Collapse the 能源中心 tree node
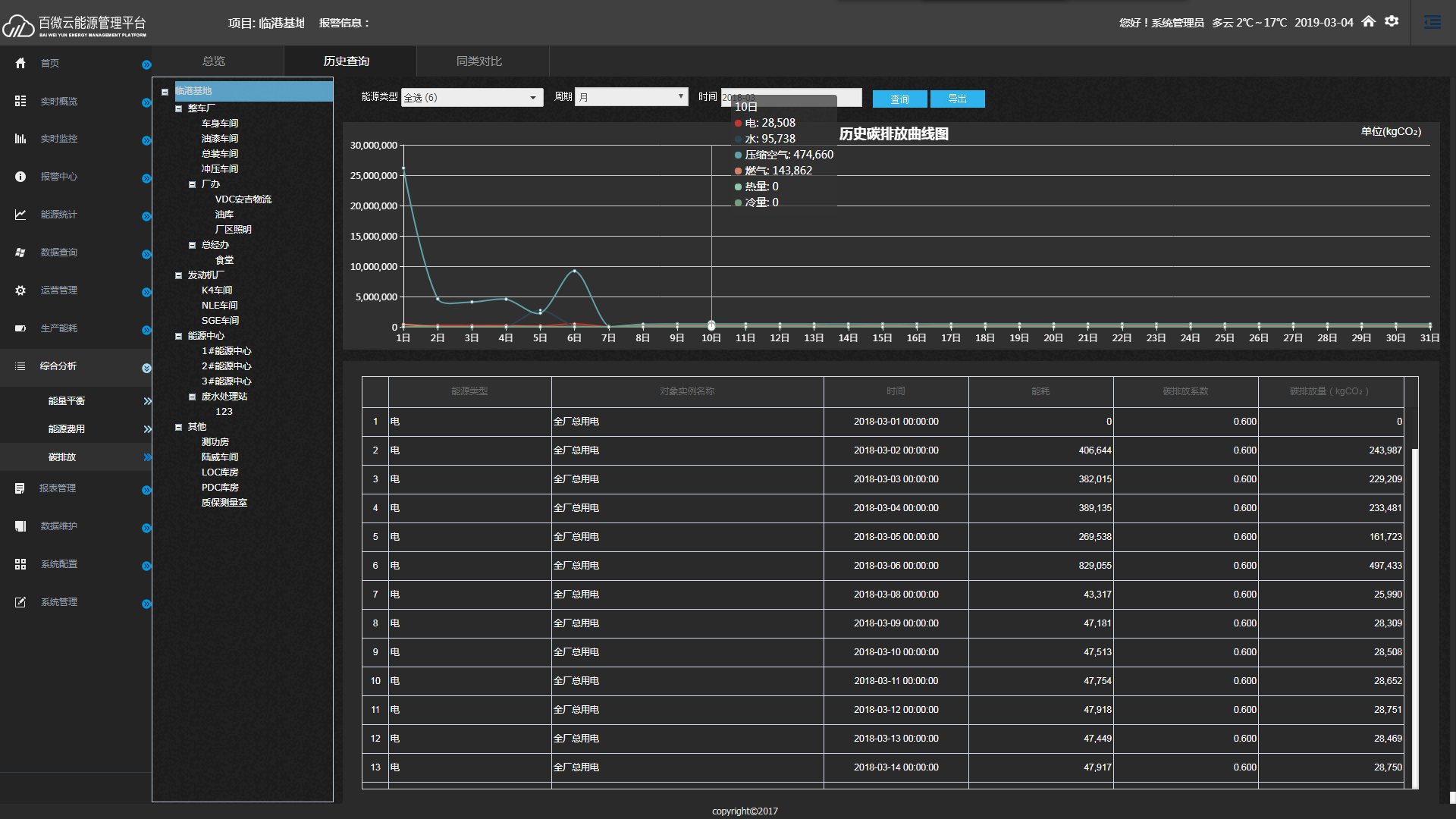Viewport: 1456px width, 819px height. pos(179,336)
